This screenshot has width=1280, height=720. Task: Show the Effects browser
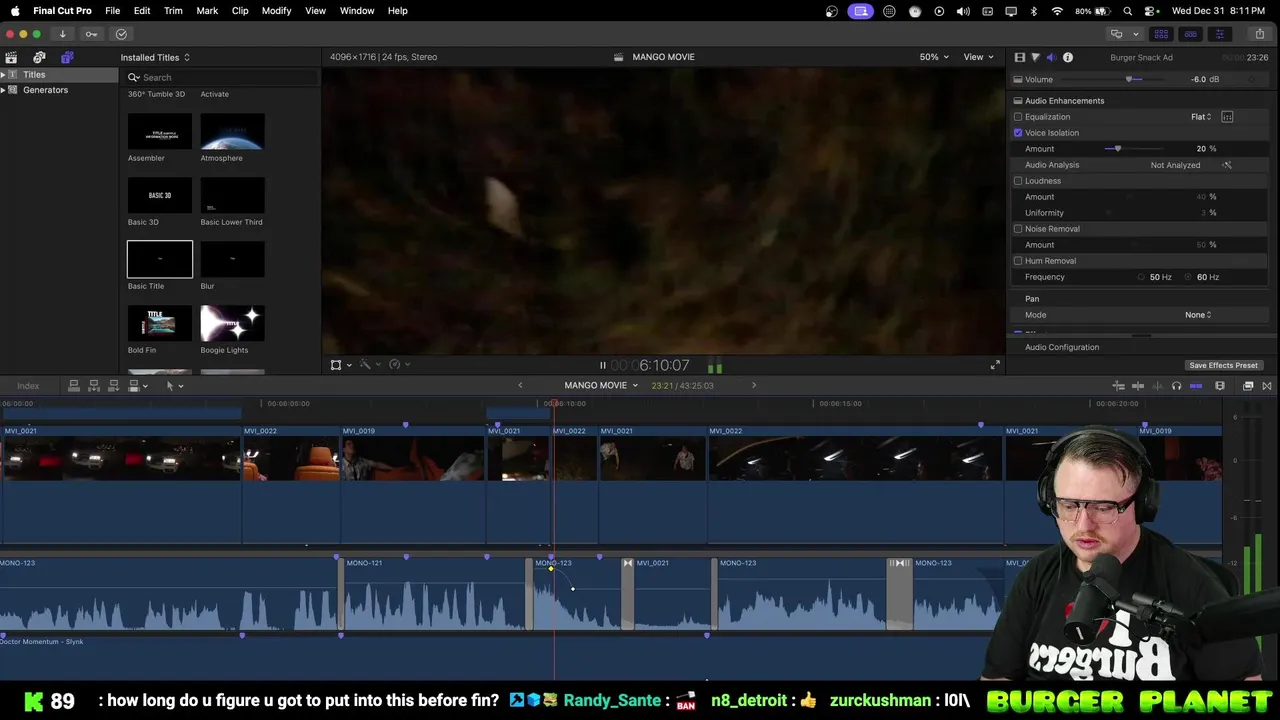[1248, 386]
